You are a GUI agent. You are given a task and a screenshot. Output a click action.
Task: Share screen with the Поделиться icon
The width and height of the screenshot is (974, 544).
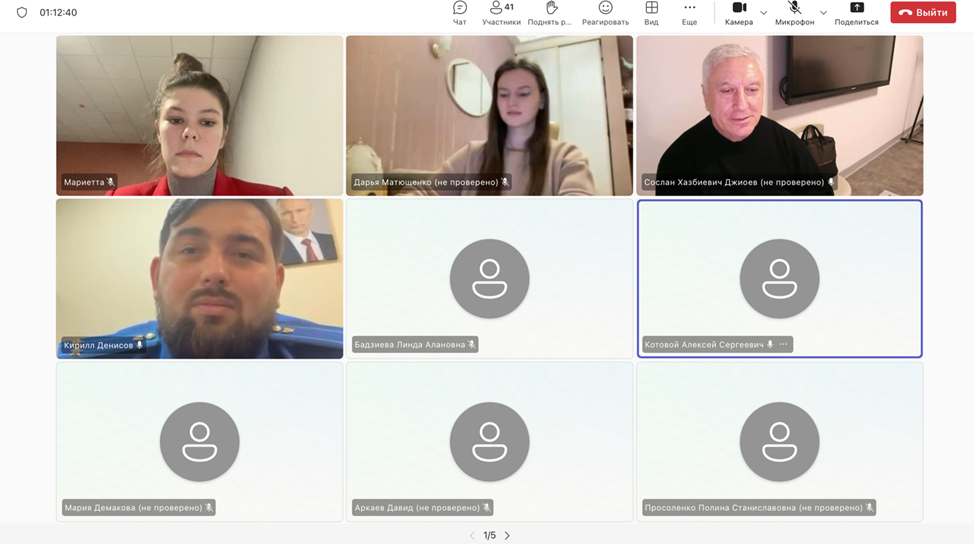click(x=856, y=12)
